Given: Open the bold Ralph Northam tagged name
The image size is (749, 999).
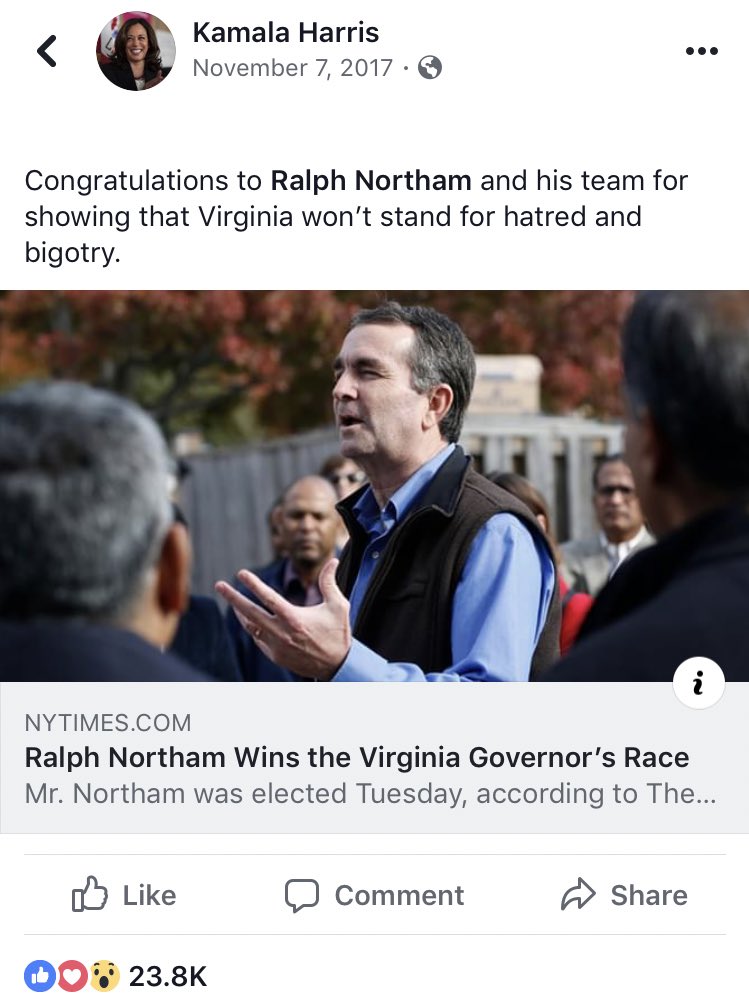Looking at the screenshot, I should pos(371,180).
